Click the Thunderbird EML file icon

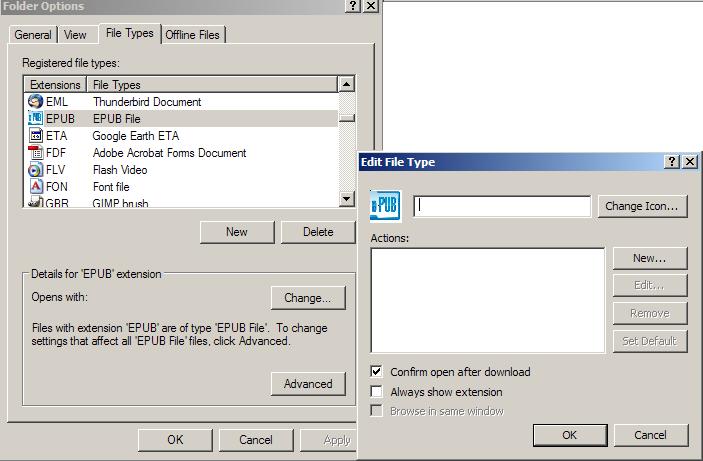tap(35, 102)
